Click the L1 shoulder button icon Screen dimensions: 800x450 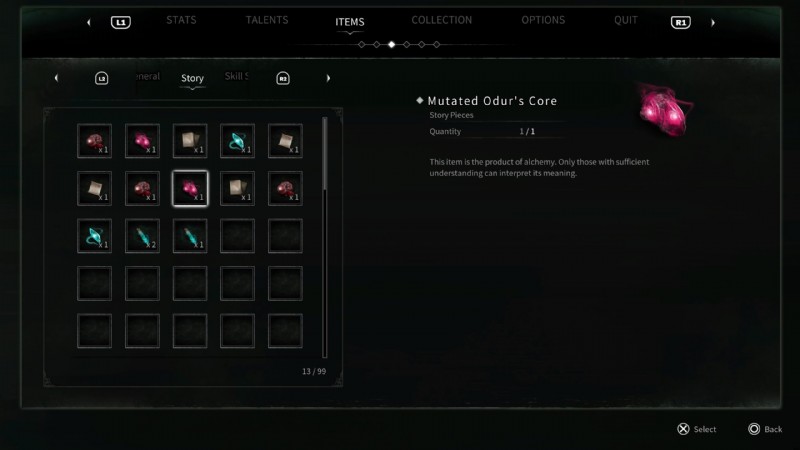(x=121, y=22)
